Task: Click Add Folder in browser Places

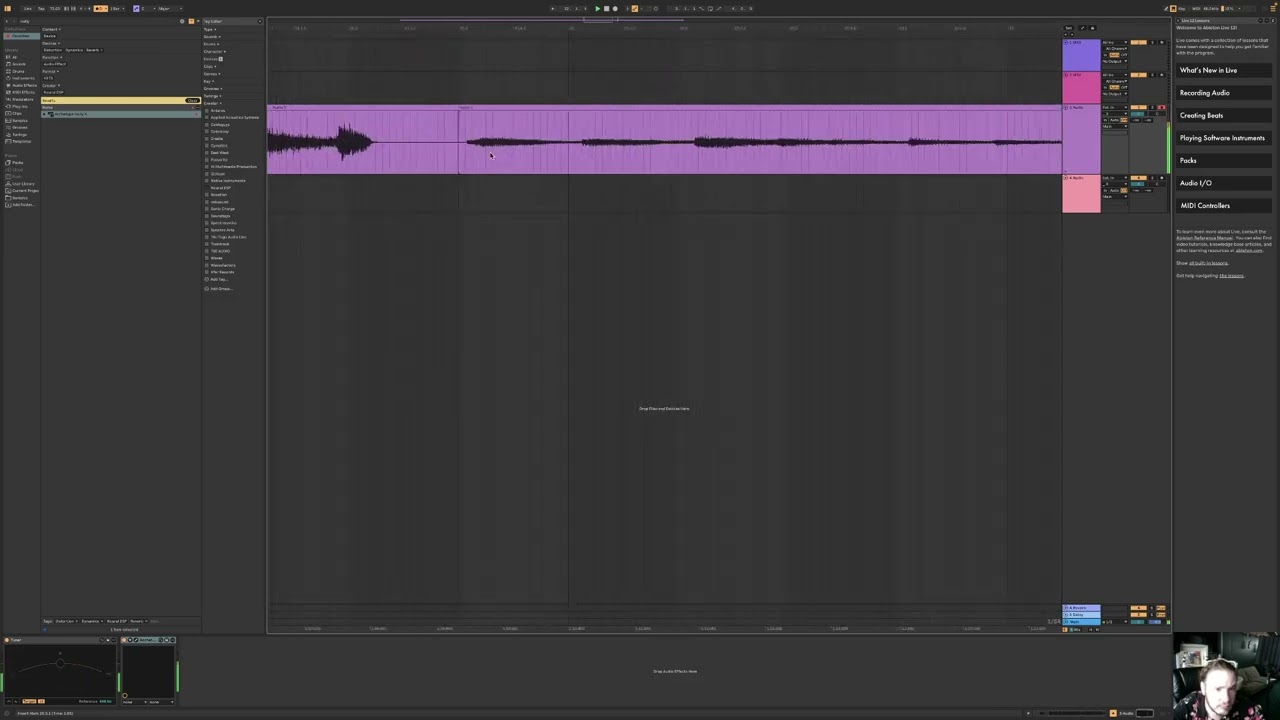Action: point(22,205)
